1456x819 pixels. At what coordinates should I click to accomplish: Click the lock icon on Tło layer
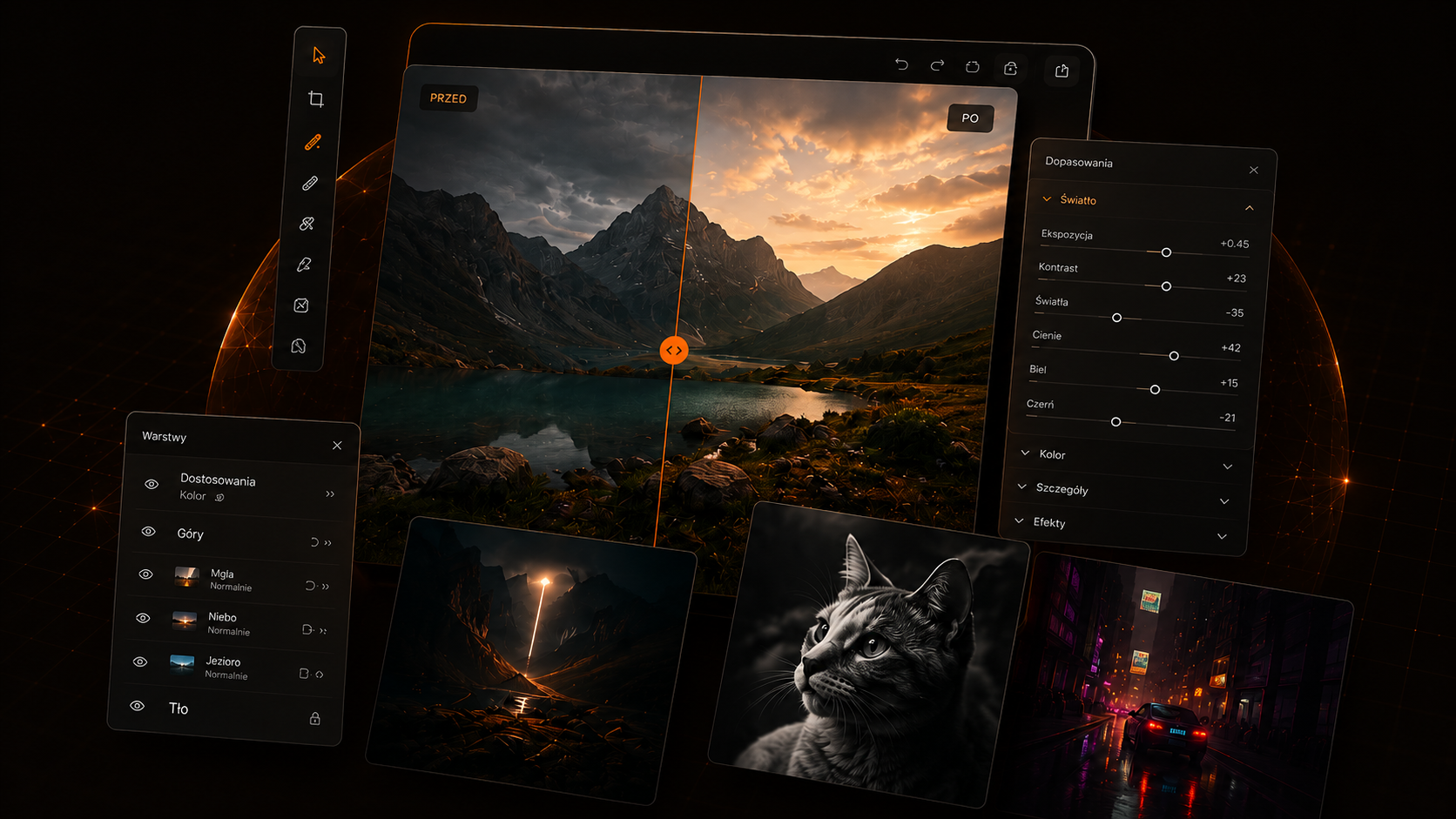(x=315, y=718)
